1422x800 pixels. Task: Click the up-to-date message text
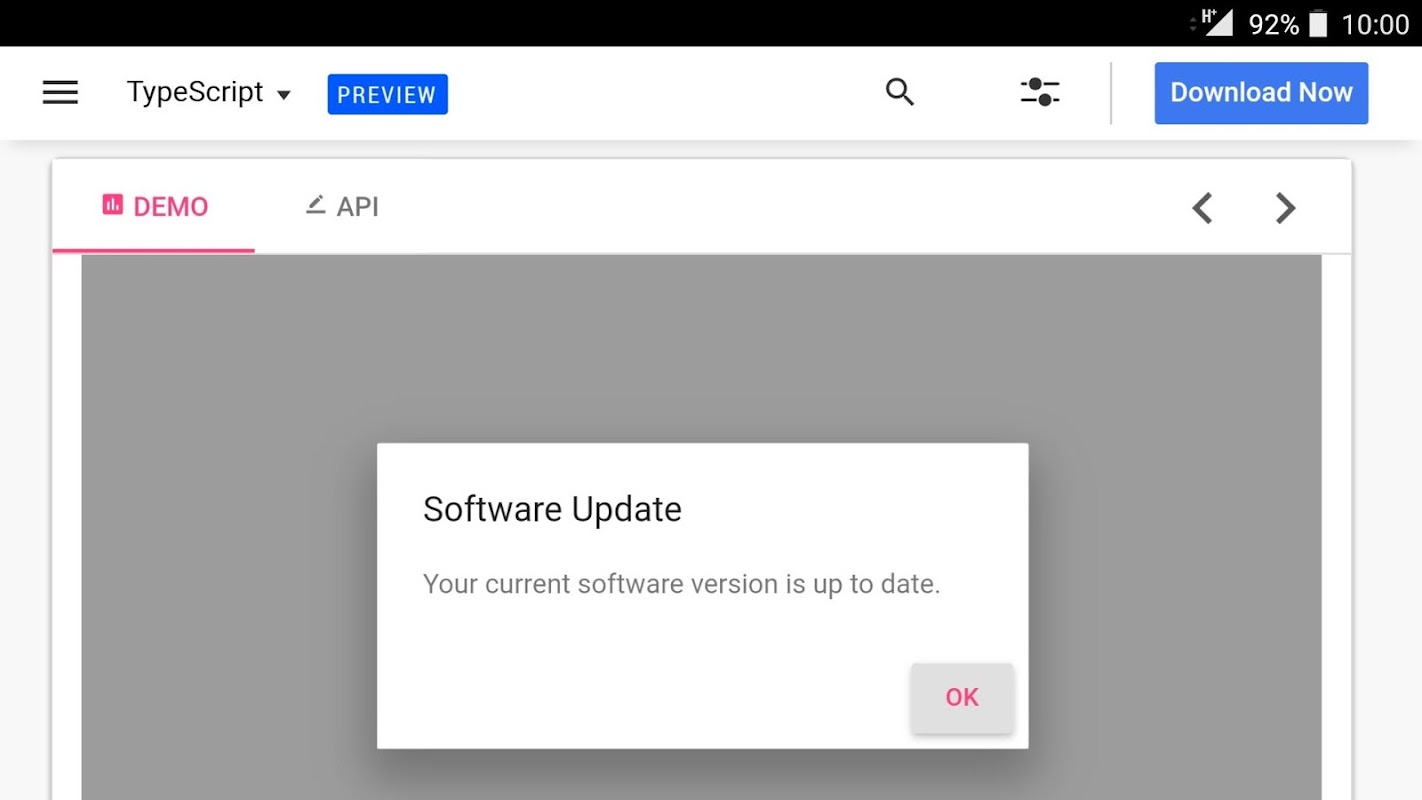click(682, 584)
